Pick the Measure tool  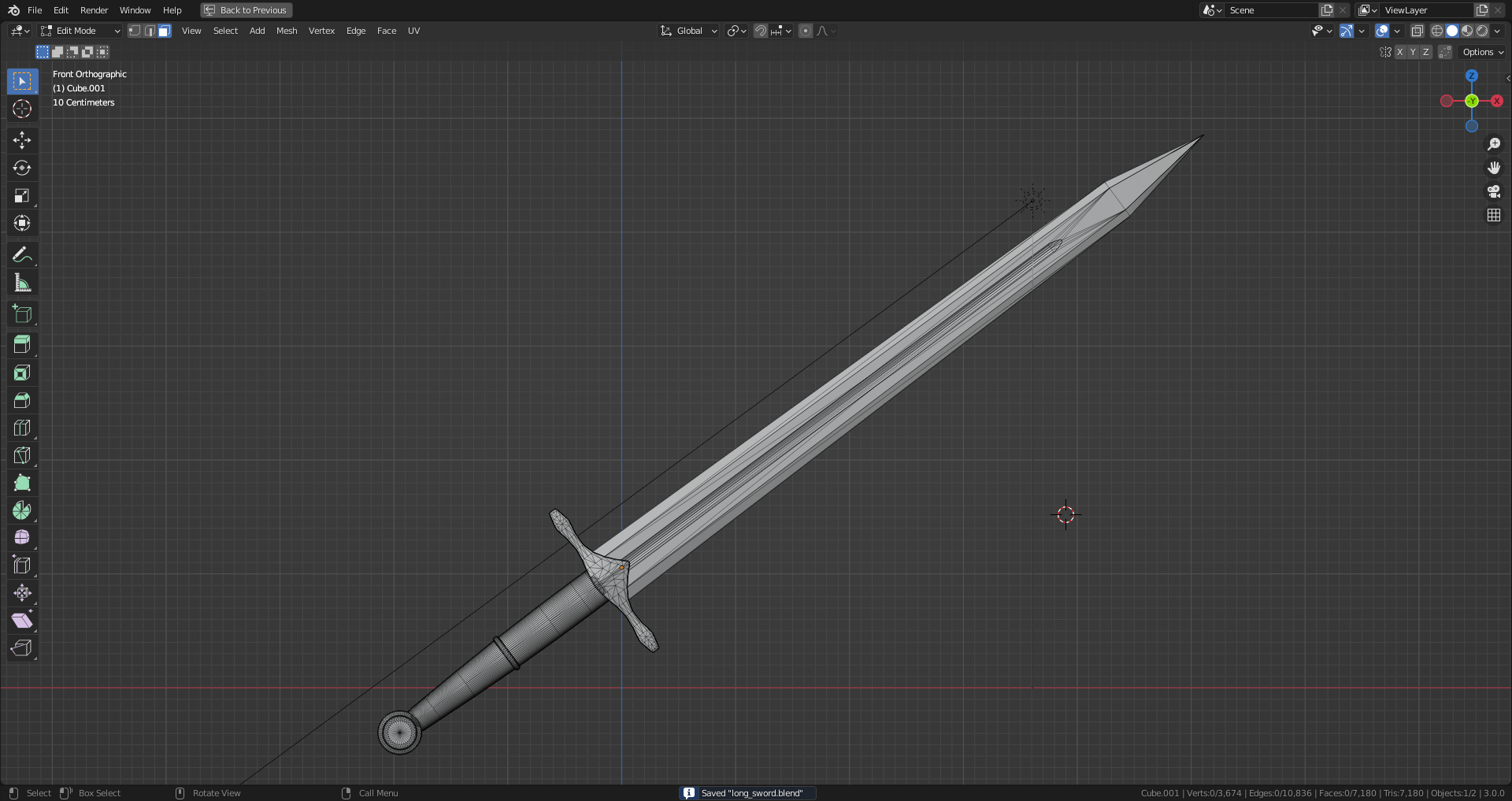22,283
